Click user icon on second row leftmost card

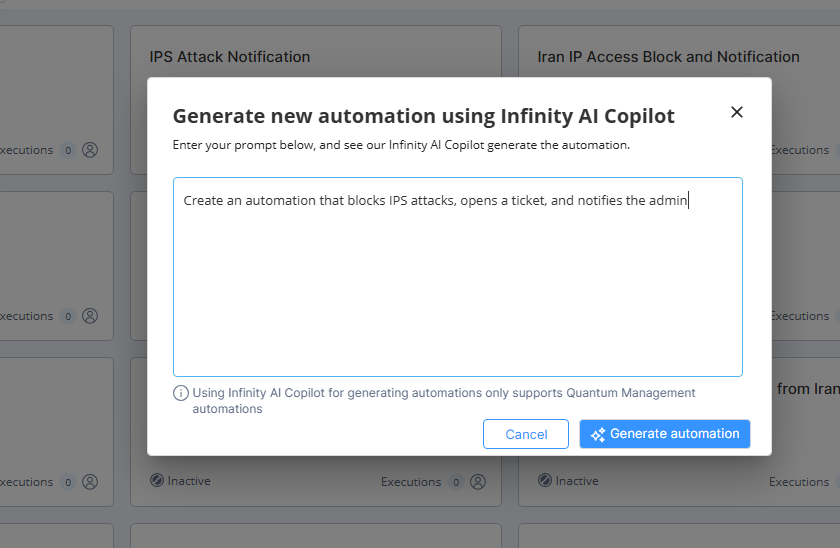click(90, 316)
